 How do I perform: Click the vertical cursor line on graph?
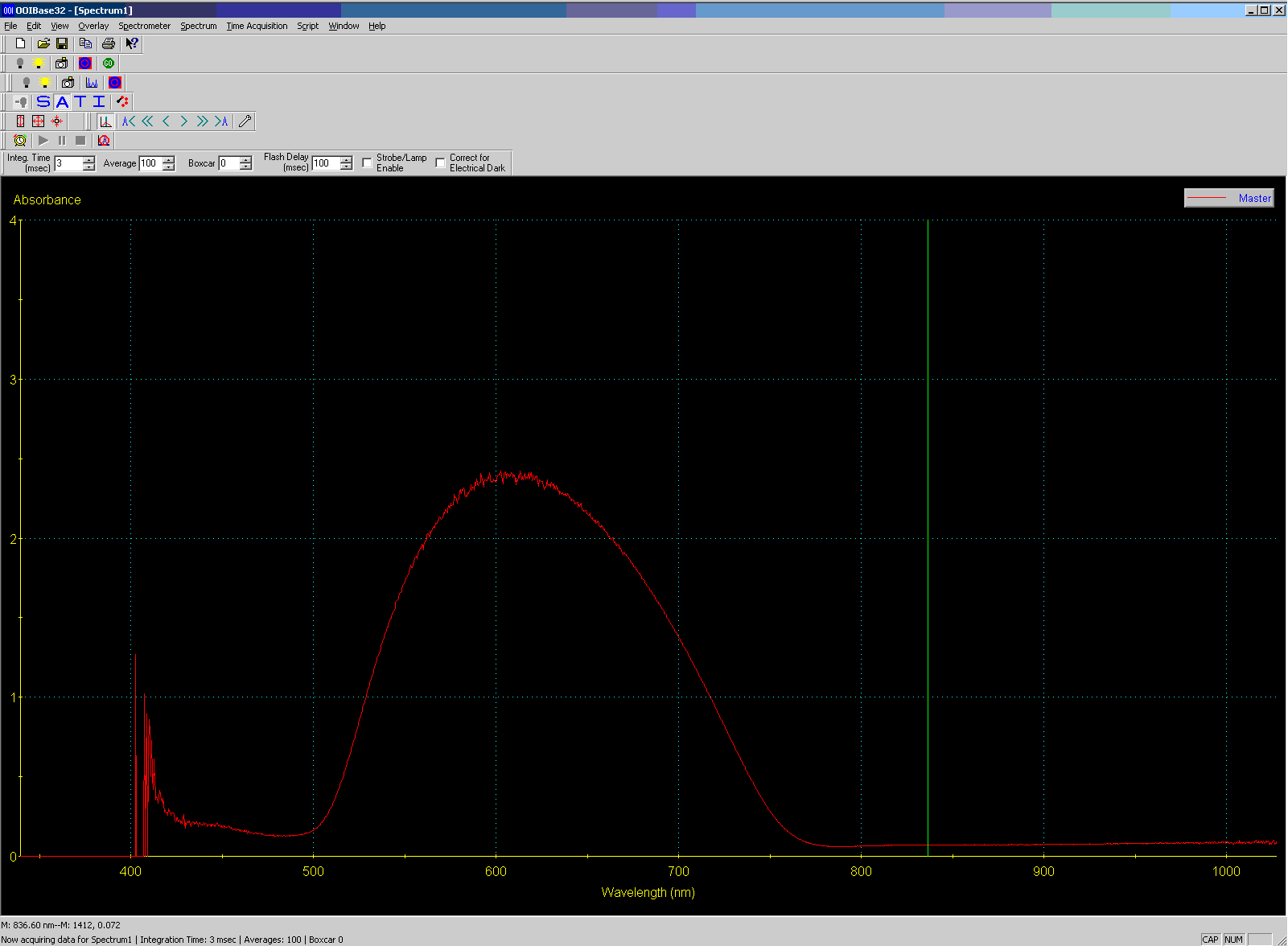(x=928, y=537)
